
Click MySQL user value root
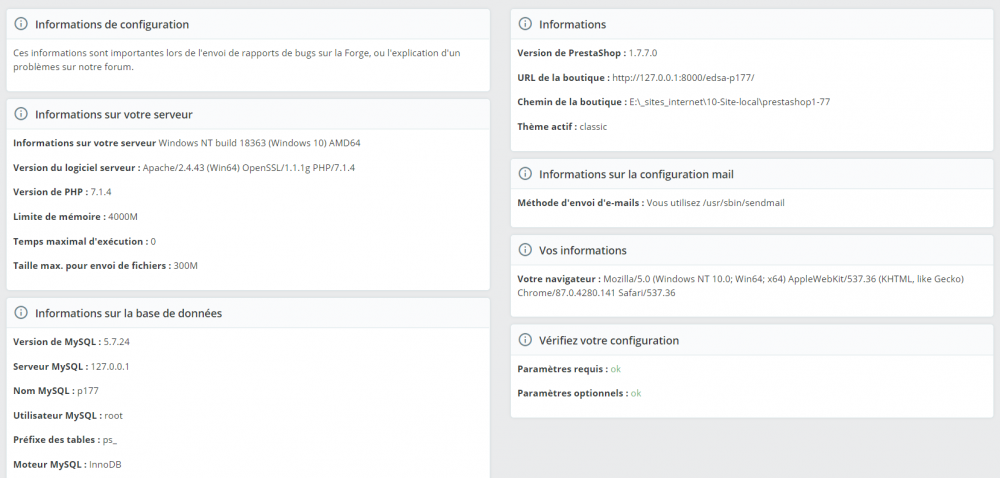[x=114, y=416]
